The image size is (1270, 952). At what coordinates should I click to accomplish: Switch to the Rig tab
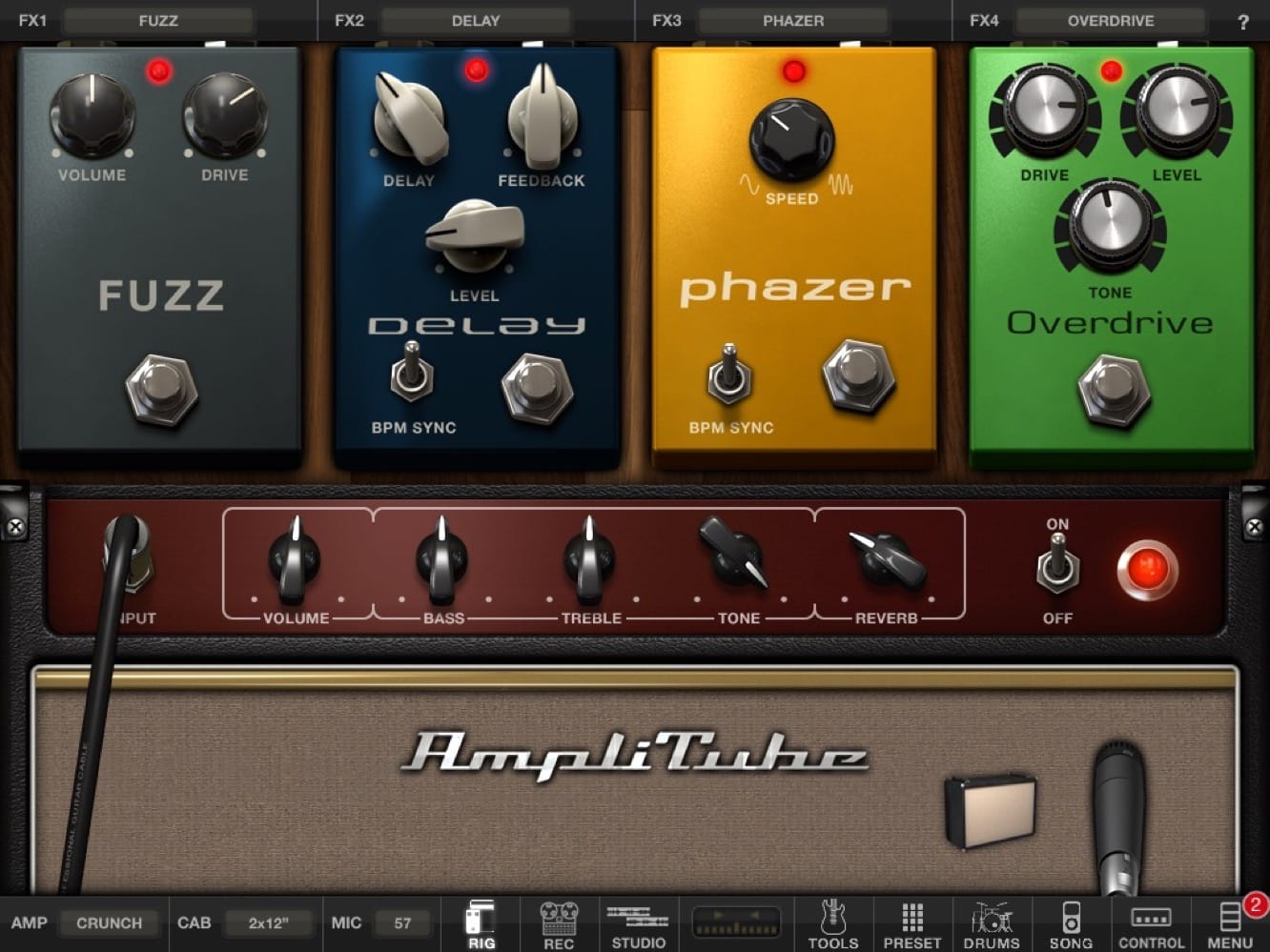pos(481,924)
